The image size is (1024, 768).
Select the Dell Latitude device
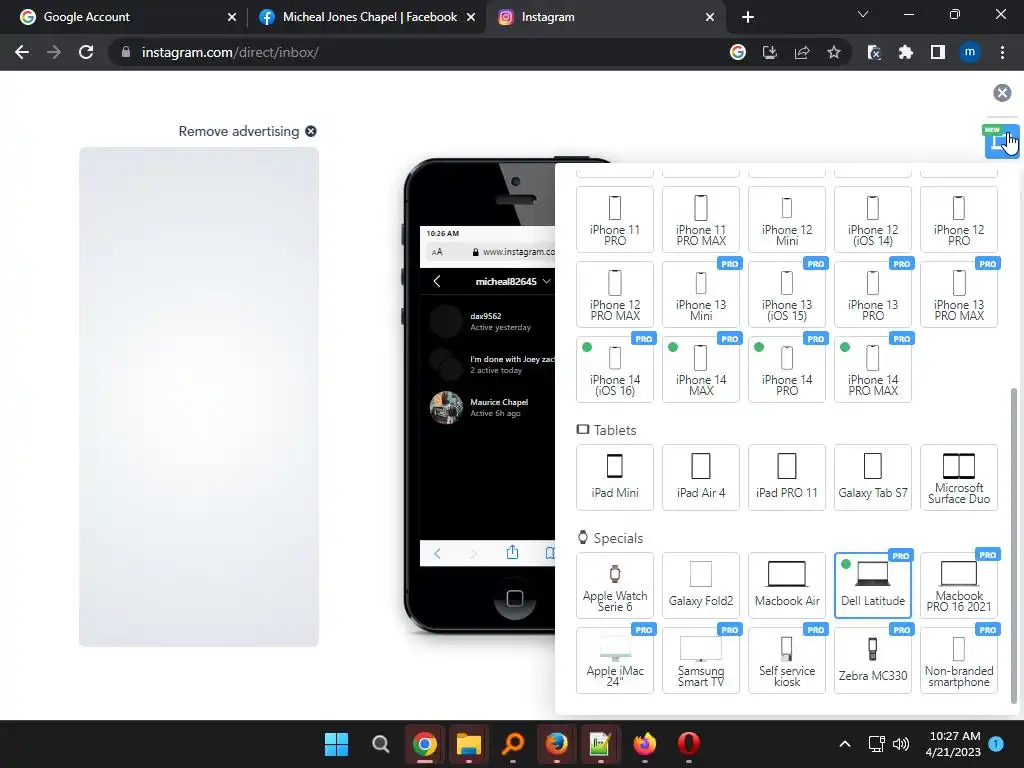click(x=872, y=585)
